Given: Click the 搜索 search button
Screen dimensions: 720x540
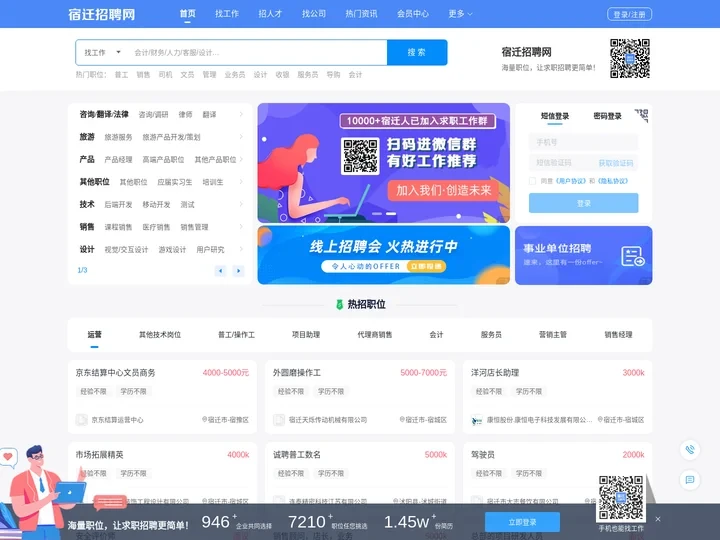Looking at the screenshot, I should (417, 52).
